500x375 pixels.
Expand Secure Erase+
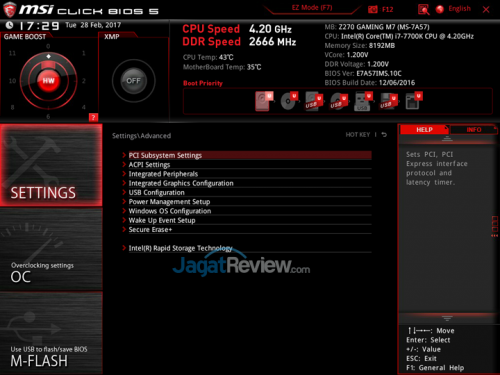point(247,230)
